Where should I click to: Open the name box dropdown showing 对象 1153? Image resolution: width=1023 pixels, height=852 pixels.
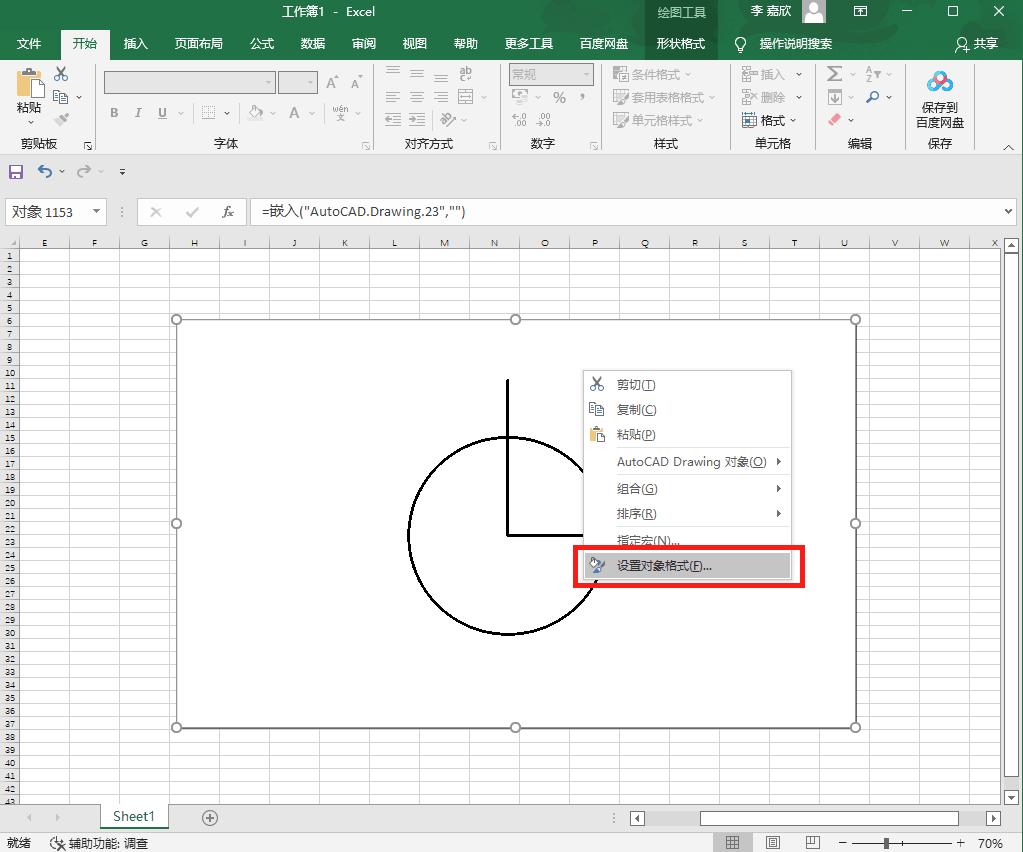[95, 211]
